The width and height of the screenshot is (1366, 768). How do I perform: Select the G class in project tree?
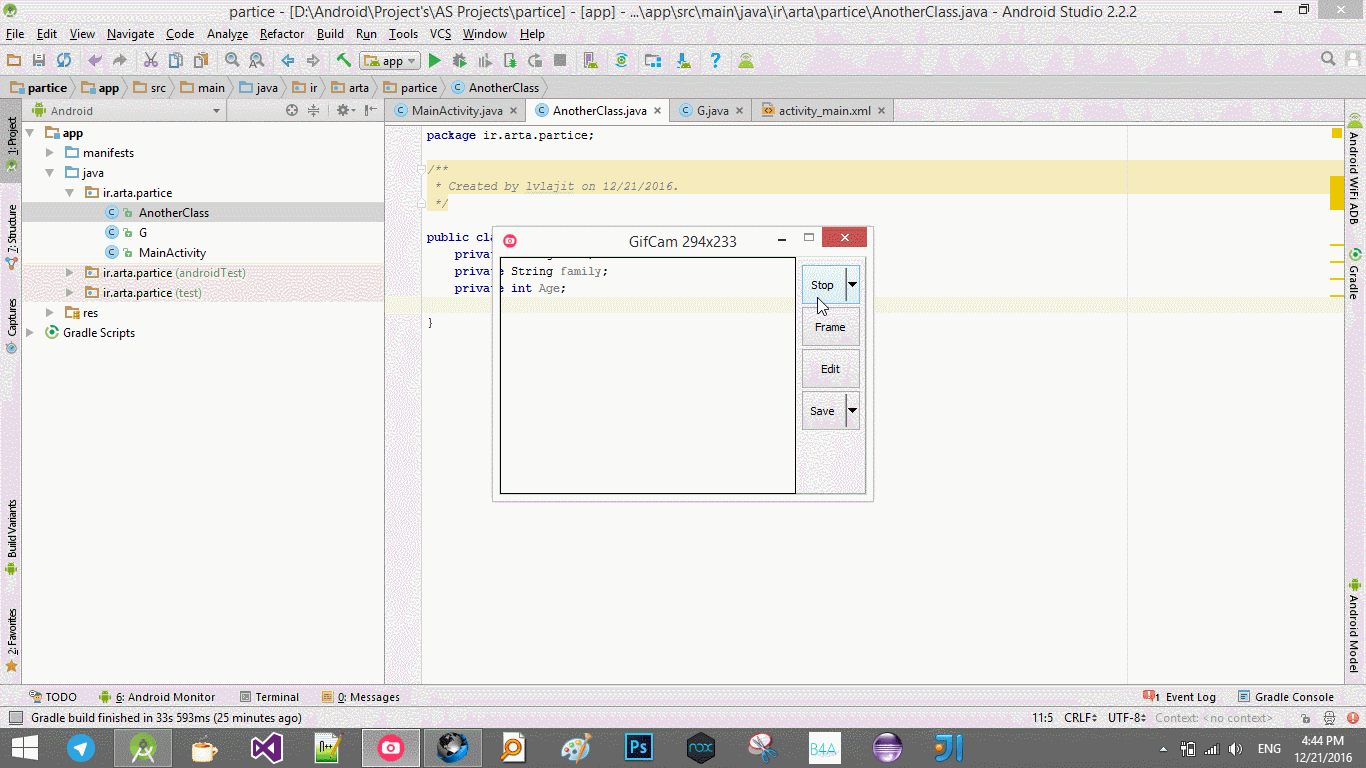(x=143, y=233)
